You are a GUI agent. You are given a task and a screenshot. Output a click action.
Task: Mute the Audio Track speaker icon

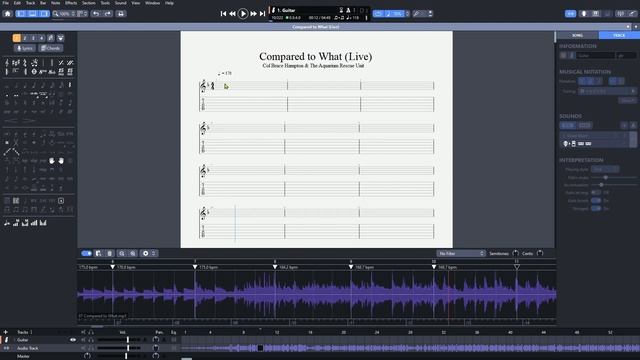[84, 348]
